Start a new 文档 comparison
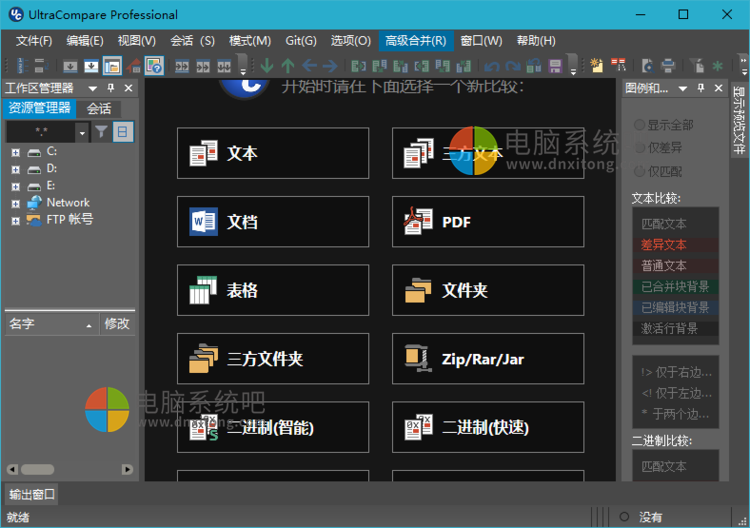This screenshot has height=528, width=750. [x=273, y=221]
